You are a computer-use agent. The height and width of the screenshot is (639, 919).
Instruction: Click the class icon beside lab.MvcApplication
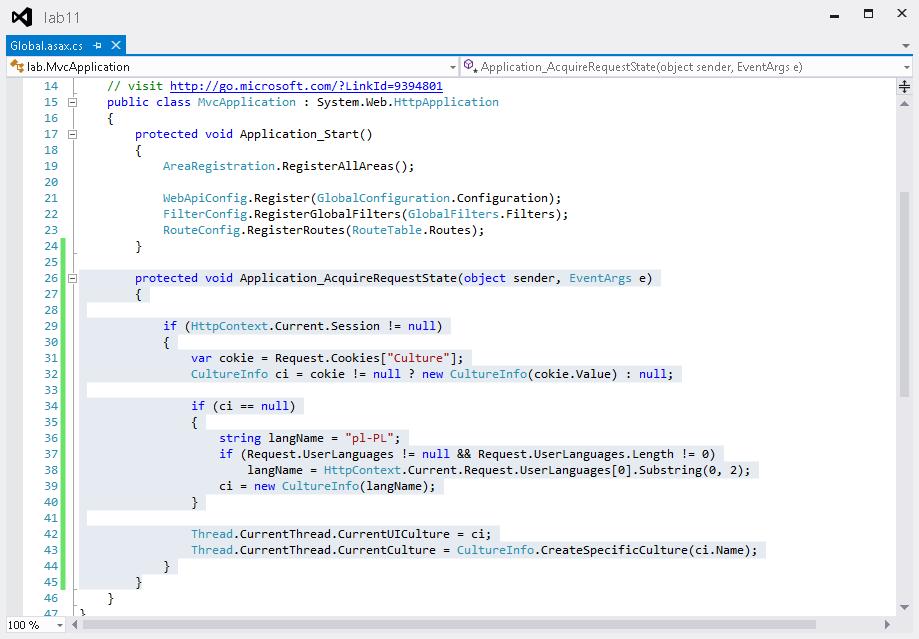17,66
